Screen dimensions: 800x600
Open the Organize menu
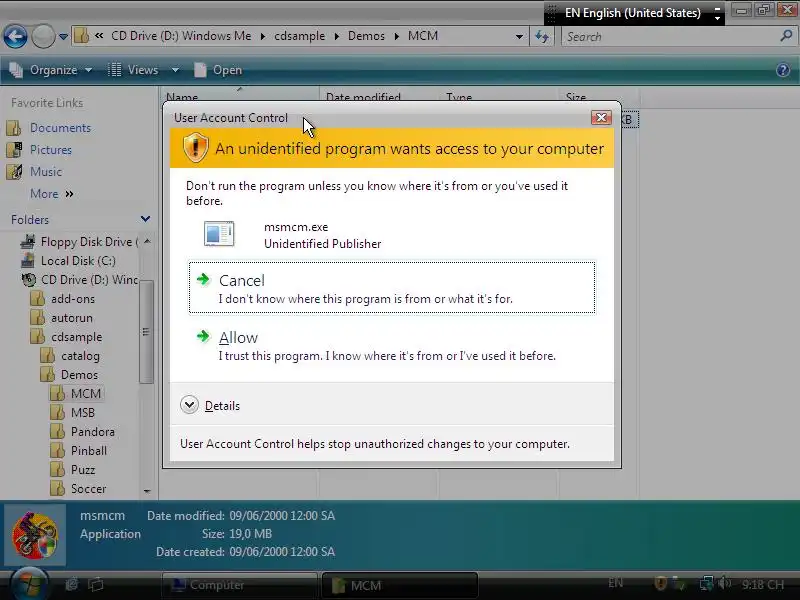coord(51,70)
